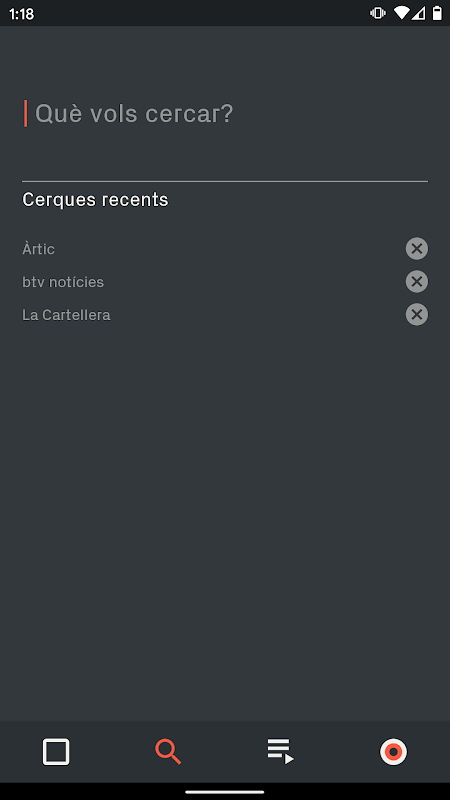Image resolution: width=450 pixels, height=800 pixels.
Task: Remove "Àrtic" from recent searches
Action: (417, 249)
